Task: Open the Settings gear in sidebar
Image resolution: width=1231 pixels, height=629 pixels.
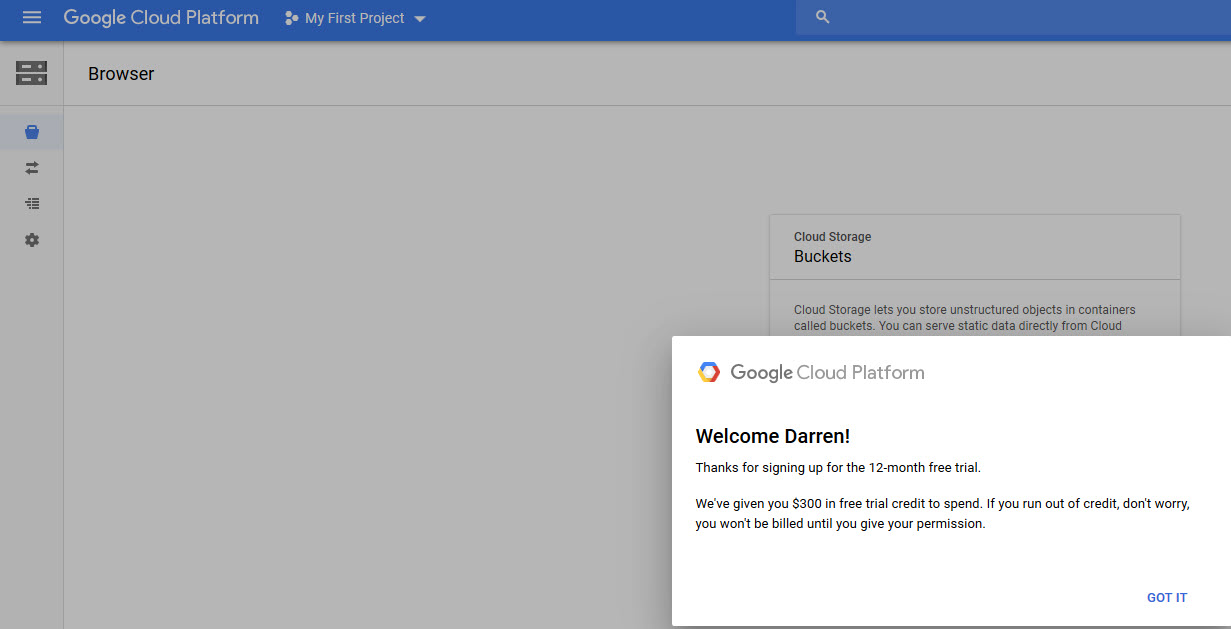Action: 32,240
